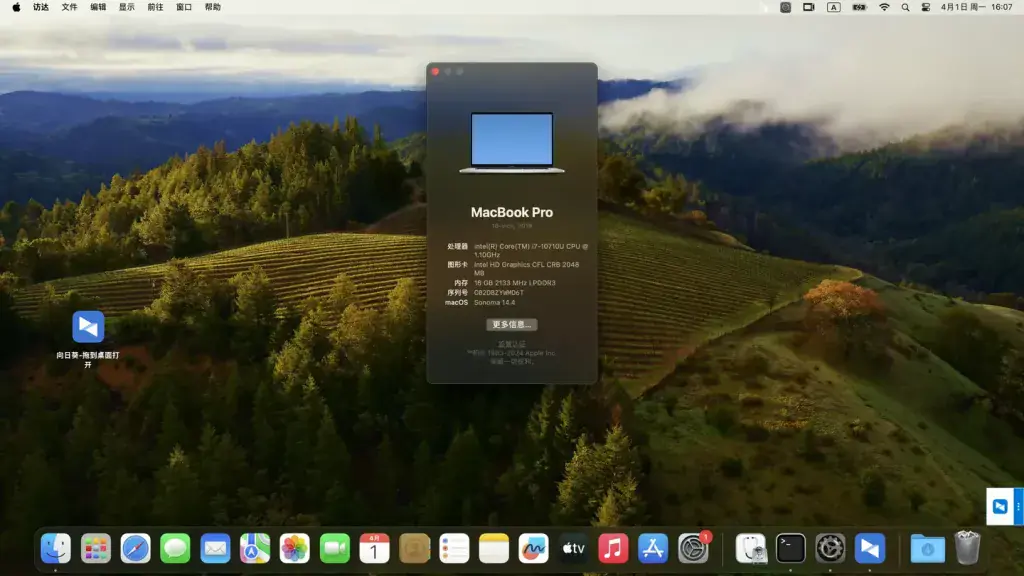Open Calendar showing 4月 1
Image resolution: width=1024 pixels, height=576 pixels.
tap(374, 548)
